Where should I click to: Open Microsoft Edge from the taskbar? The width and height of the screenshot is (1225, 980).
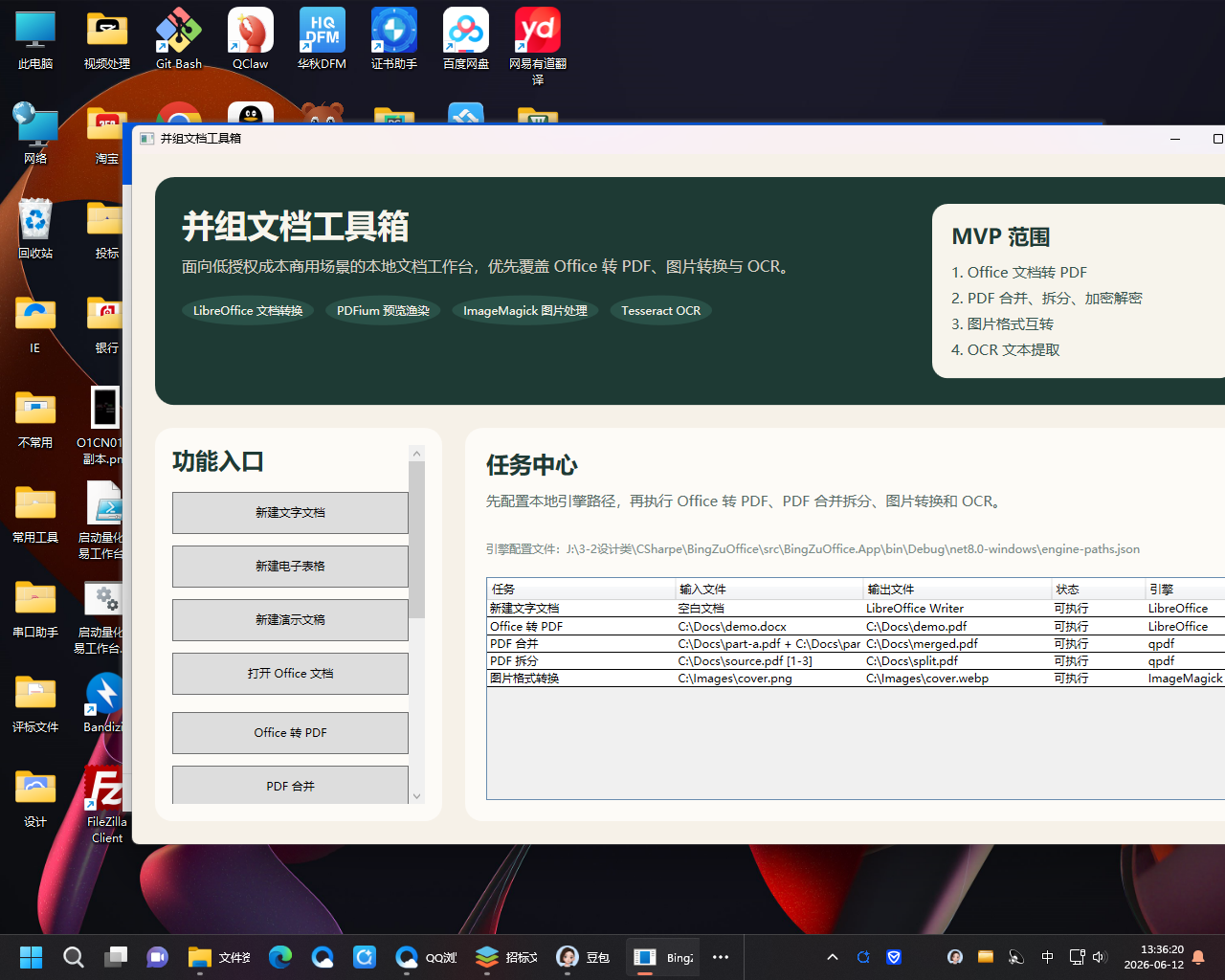coord(280,957)
